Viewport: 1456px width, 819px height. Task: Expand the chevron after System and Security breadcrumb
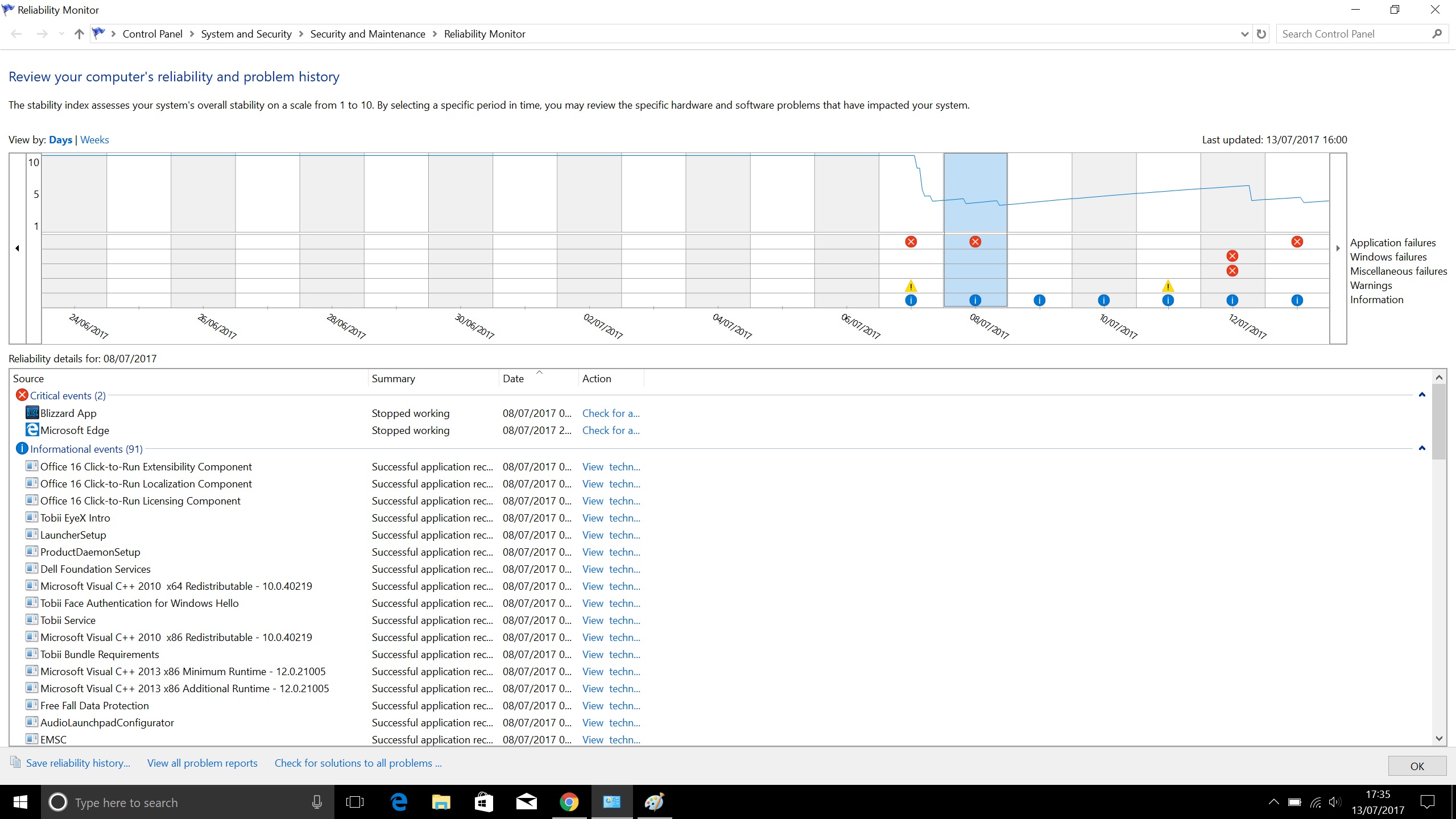click(x=301, y=34)
